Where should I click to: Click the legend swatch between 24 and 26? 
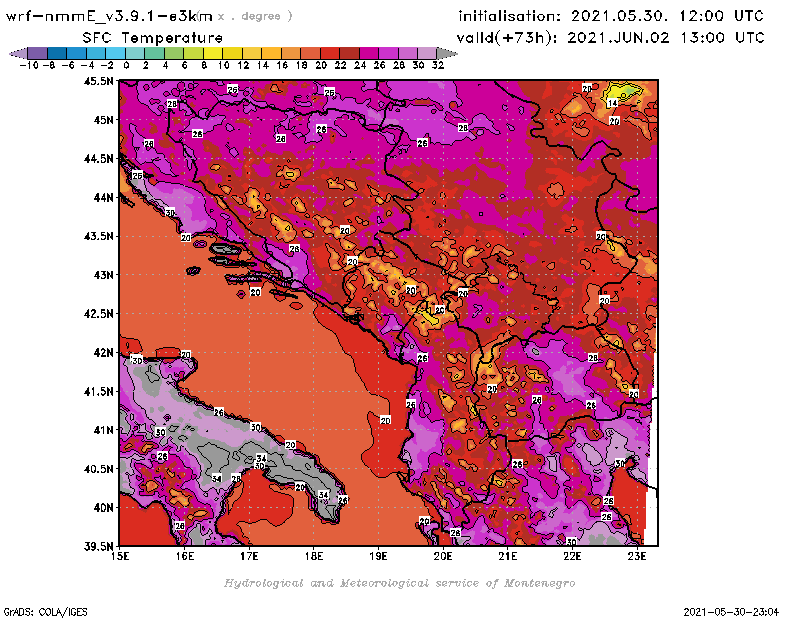point(369,53)
